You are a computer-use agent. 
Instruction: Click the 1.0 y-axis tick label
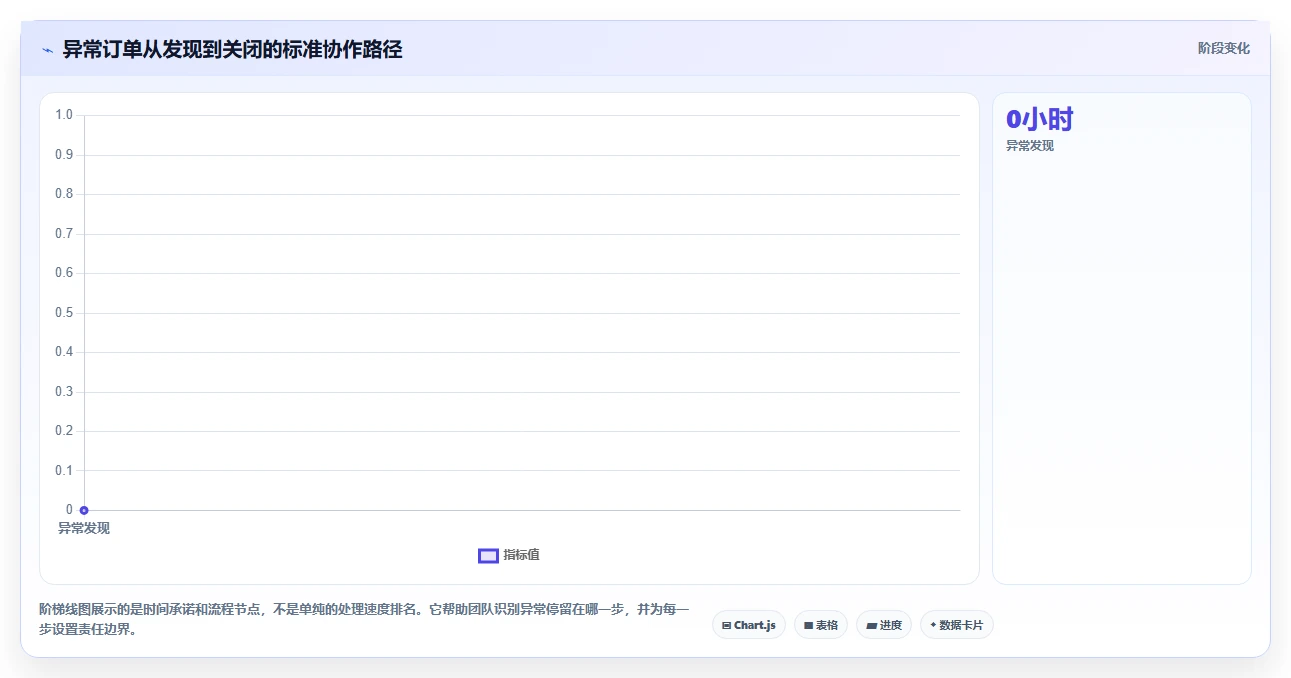64,115
